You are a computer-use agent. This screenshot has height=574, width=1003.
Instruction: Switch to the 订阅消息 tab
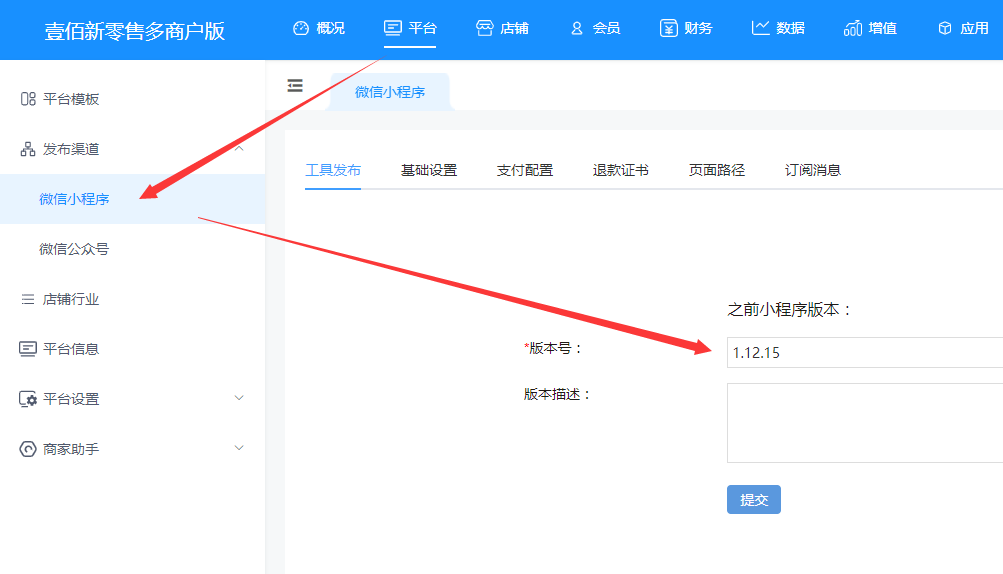coord(812,170)
